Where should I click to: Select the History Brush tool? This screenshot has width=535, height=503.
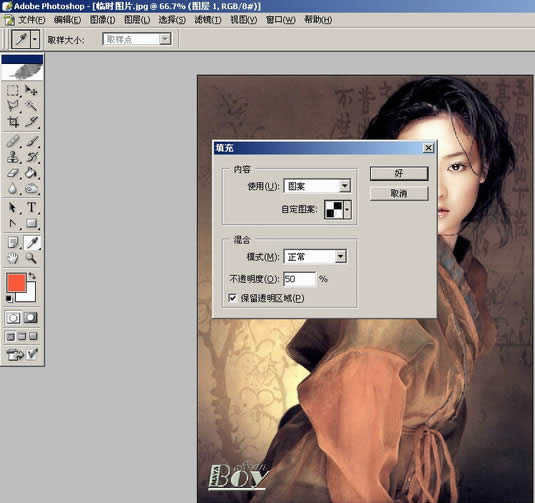[31, 157]
